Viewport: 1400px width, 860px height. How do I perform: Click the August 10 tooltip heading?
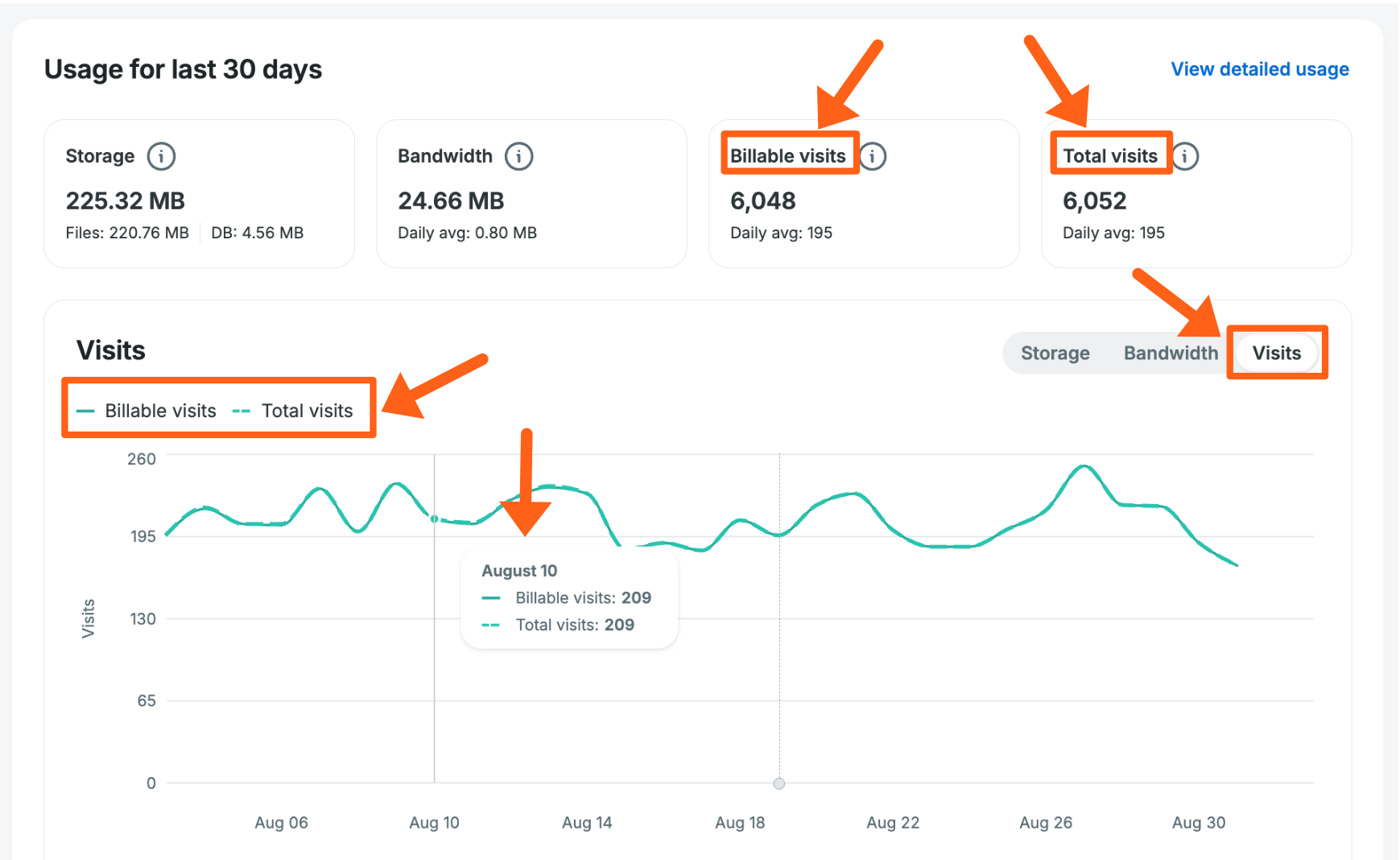click(519, 571)
